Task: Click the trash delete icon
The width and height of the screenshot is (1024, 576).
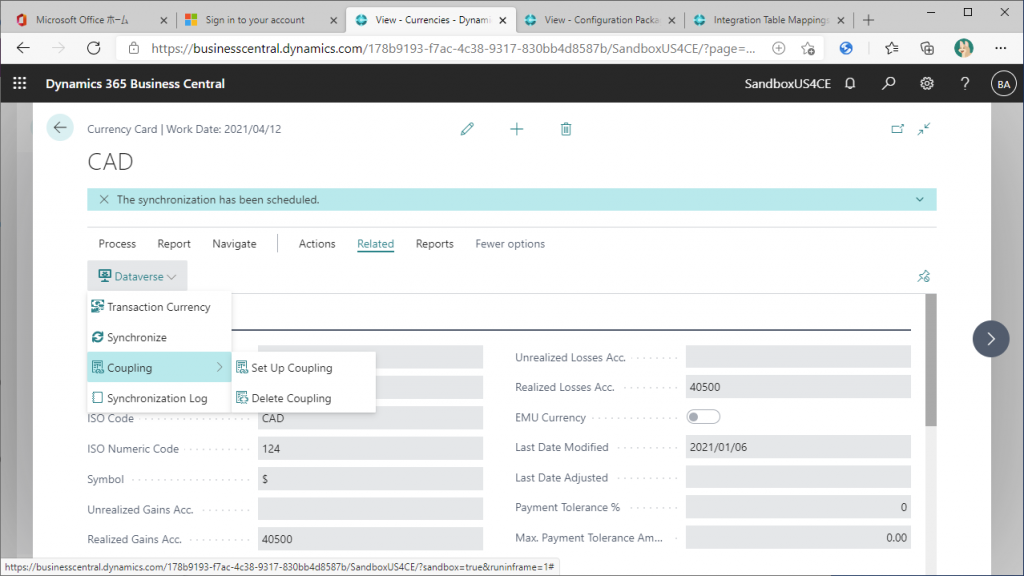Action: point(566,129)
